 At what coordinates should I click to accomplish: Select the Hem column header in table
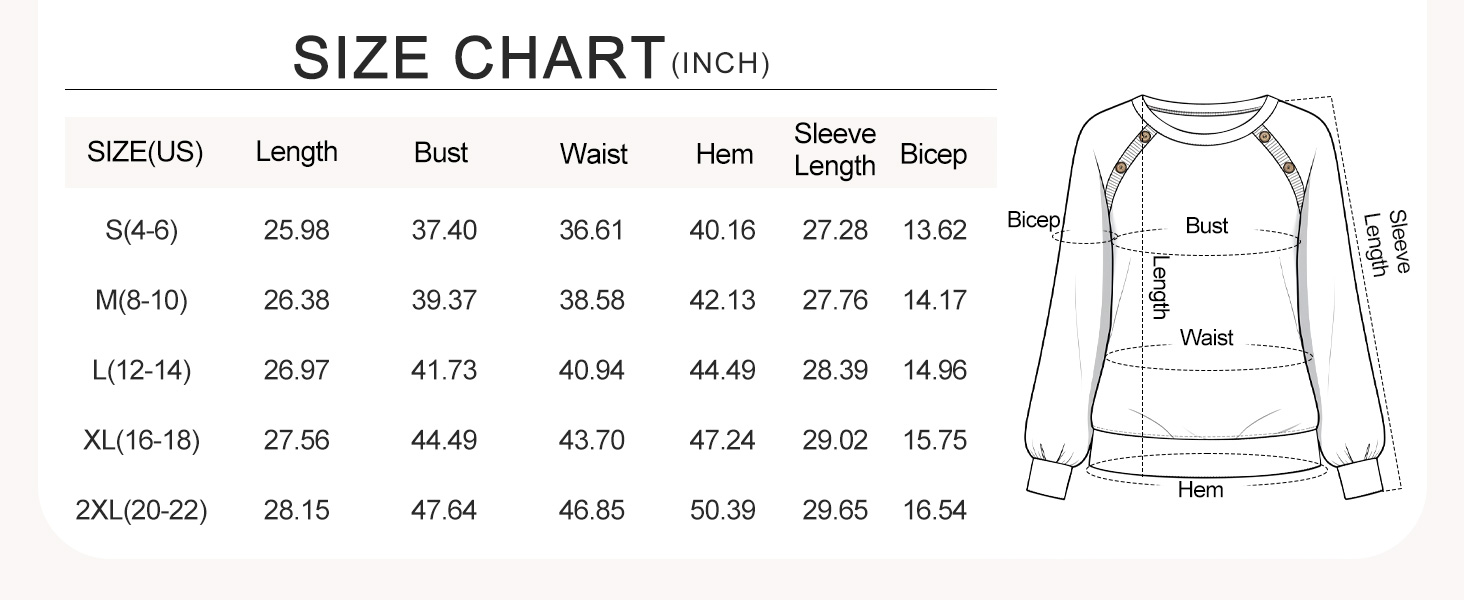click(724, 154)
